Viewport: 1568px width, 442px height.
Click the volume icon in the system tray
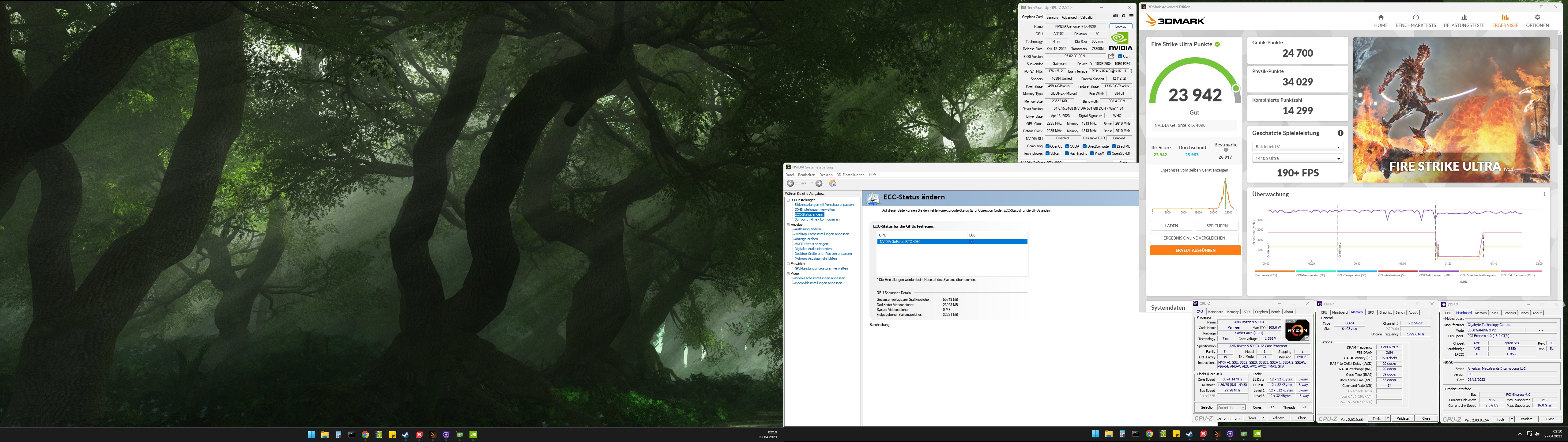(x=1537, y=434)
